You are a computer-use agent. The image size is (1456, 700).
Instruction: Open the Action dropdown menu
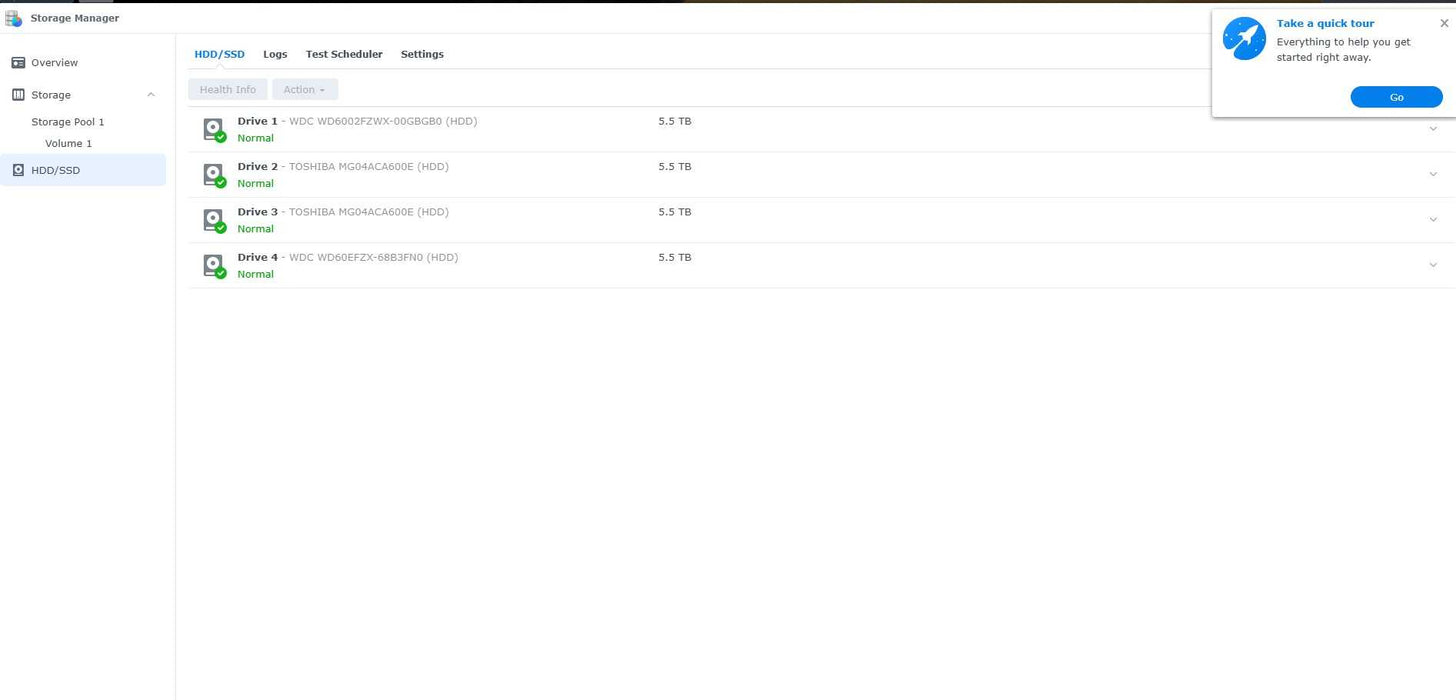(x=304, y=89)
